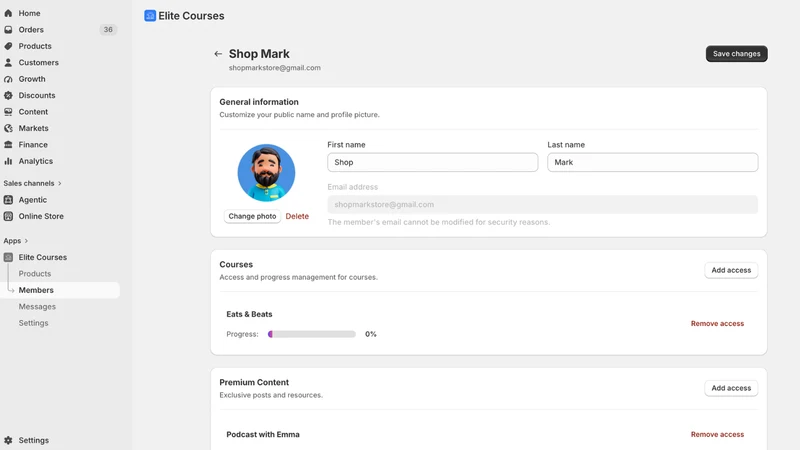The image size is (800, 450).
Task: Click the Elite Courses app icon in sidebar
Action: tap(8, 257)
